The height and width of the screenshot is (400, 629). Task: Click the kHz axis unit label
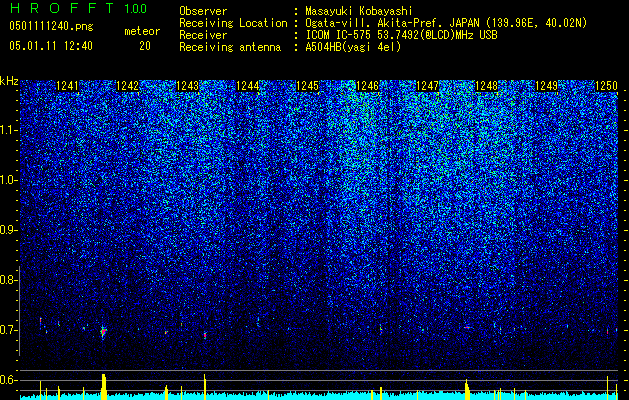(9, 81)
